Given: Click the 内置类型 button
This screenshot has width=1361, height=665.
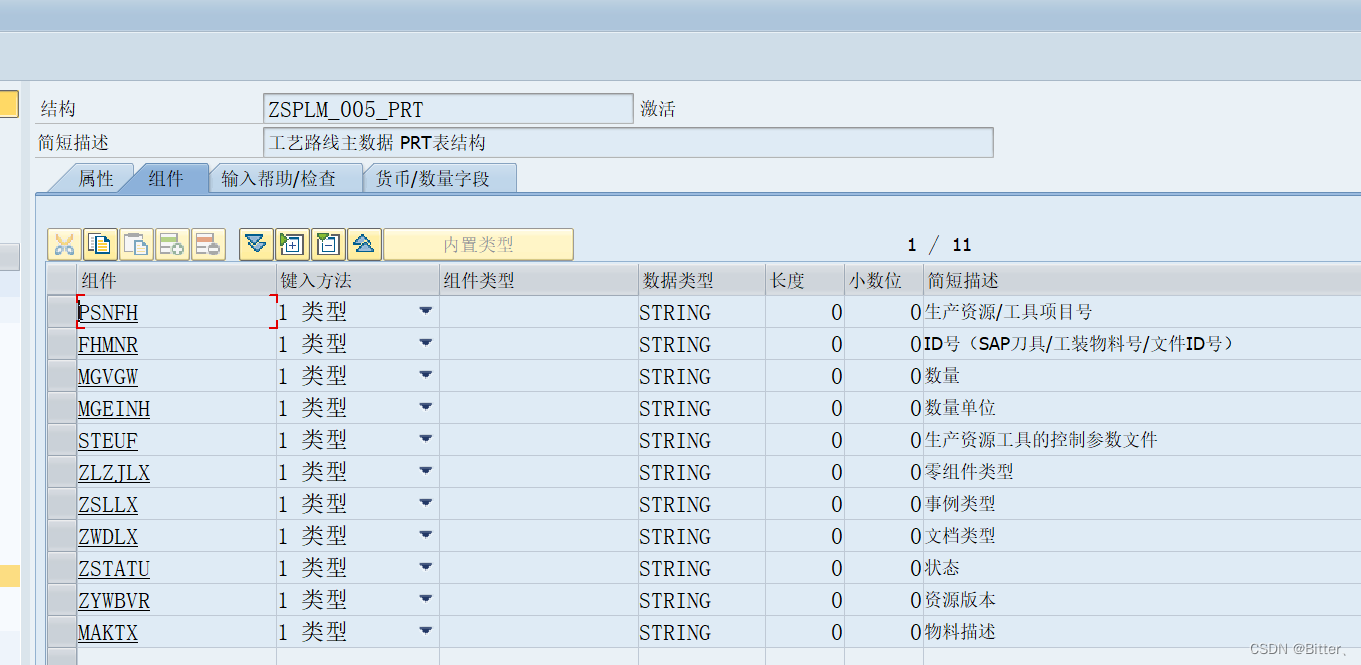Looking at the screenshot, I should (x=477, y=243).
